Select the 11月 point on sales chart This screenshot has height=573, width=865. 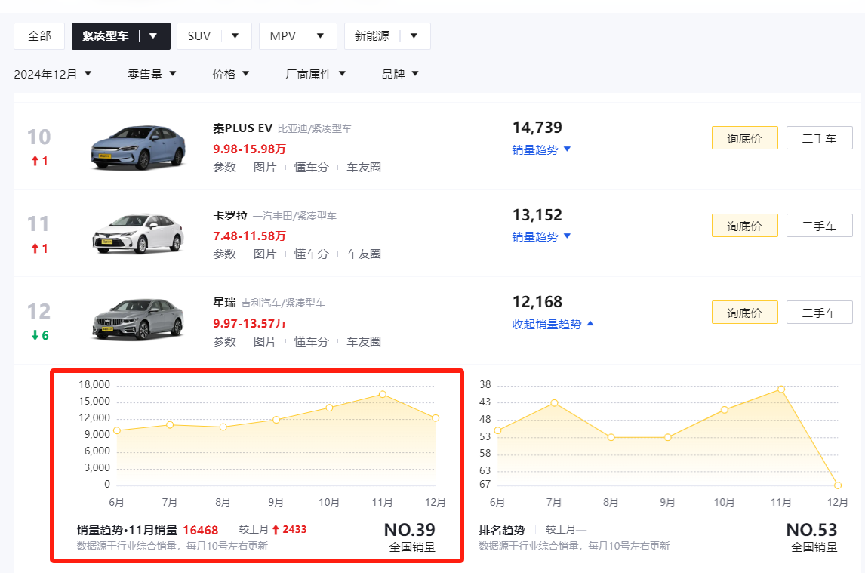point(382,394)
